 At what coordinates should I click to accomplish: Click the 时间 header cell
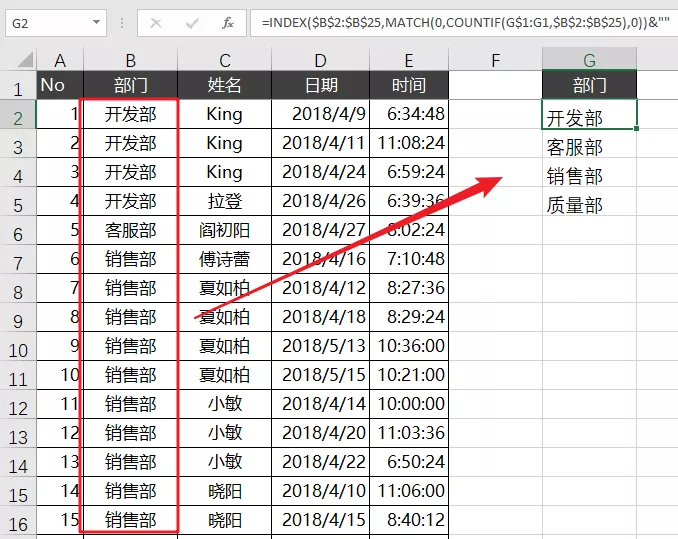pos(409,85)
